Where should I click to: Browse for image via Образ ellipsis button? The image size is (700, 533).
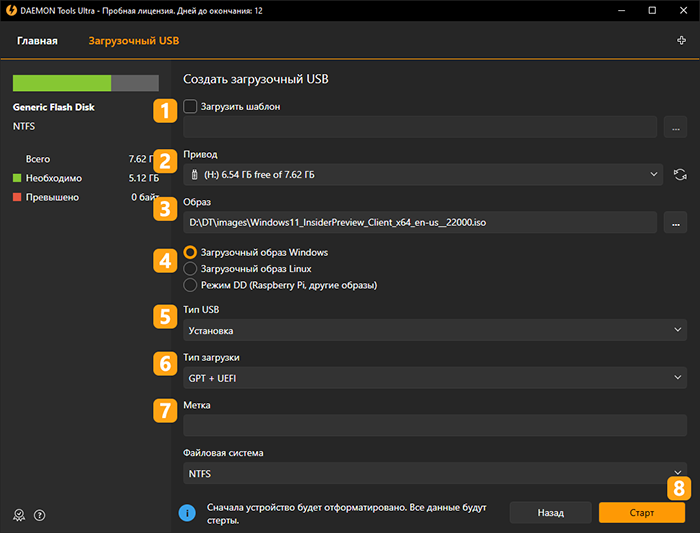tap(675, 222)
